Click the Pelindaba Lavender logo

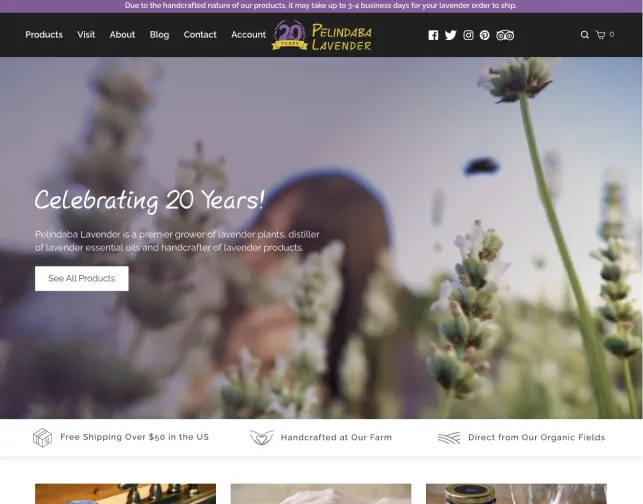322,36
